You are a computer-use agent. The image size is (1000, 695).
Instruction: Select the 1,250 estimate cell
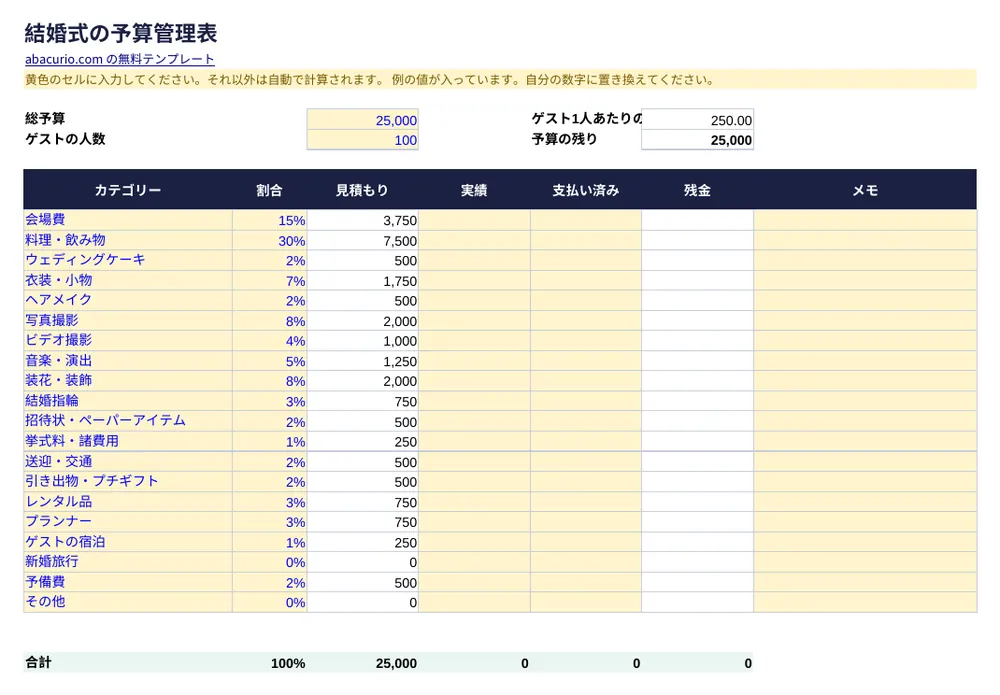pos(362,361)
